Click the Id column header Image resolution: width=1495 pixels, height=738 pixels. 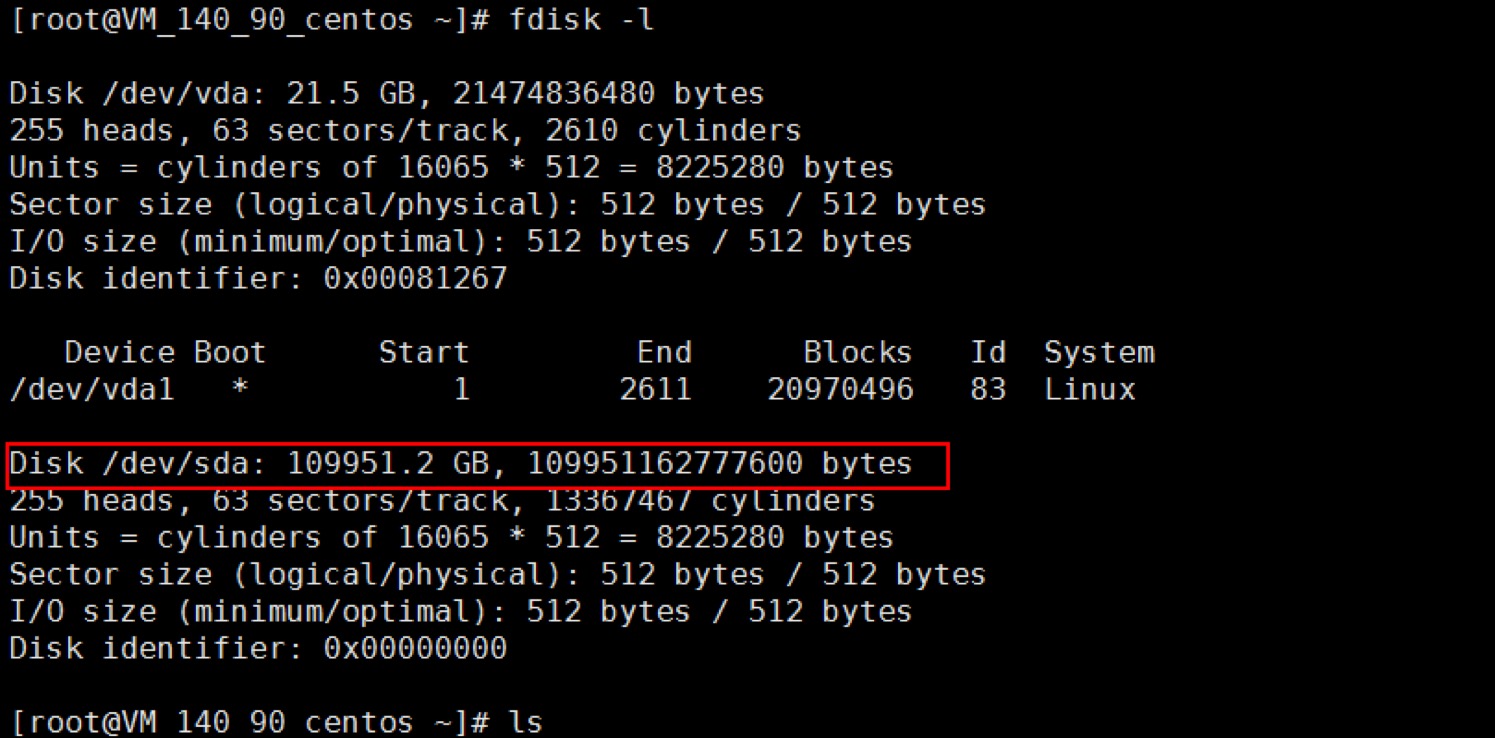pyautogui.click(x=988, y=352)
